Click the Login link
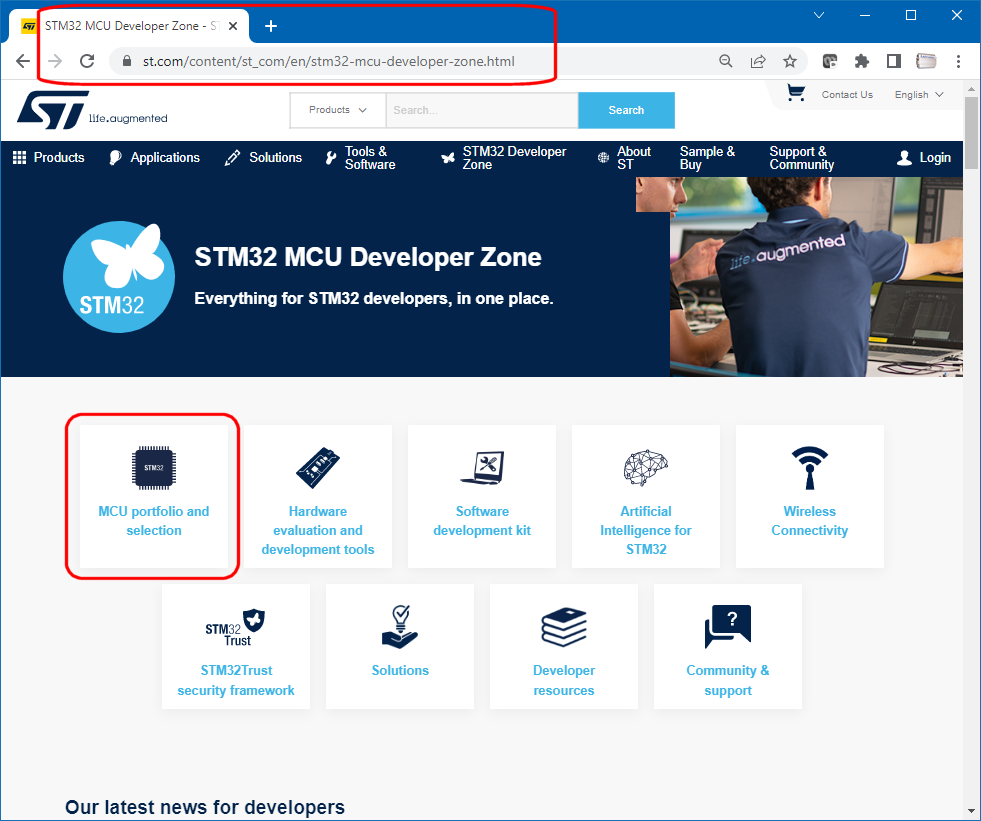 [x=924, y=158]
